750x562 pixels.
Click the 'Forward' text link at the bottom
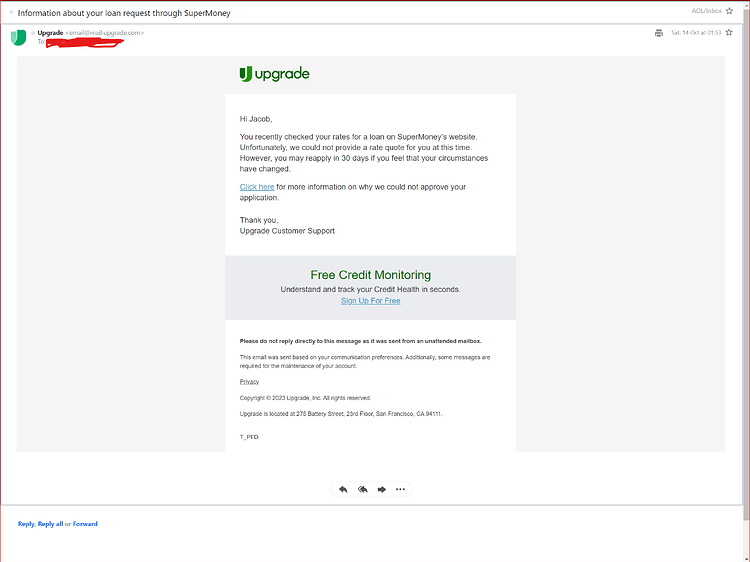(x=85, y=524)
